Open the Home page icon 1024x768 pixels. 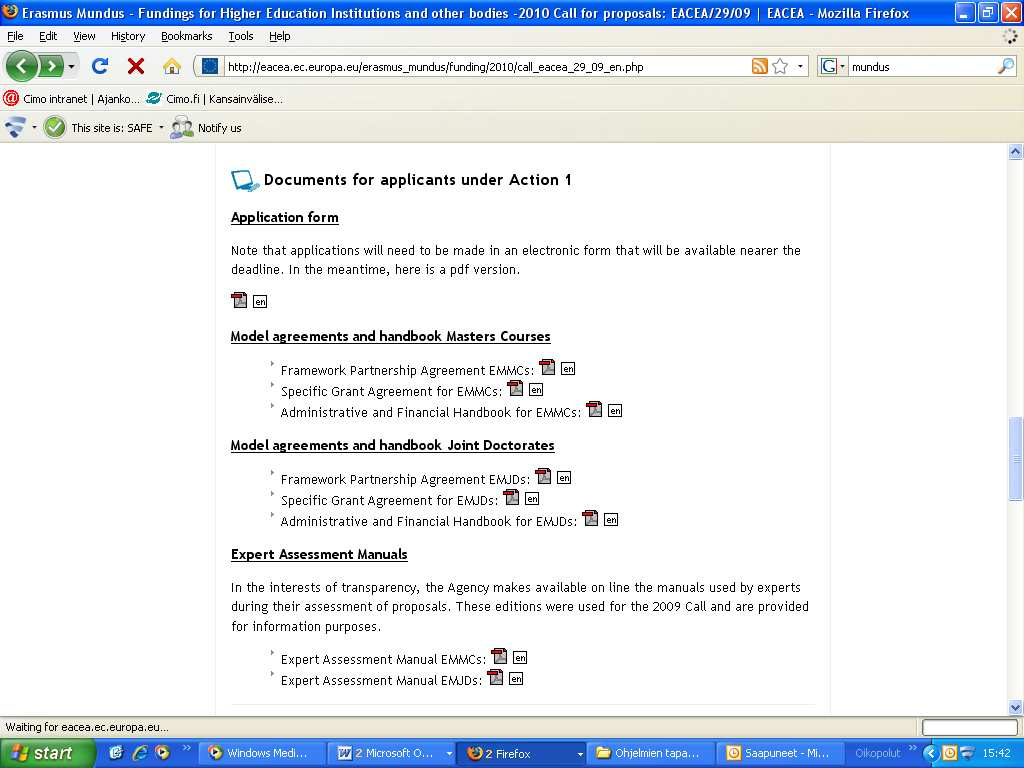(172, 66)
